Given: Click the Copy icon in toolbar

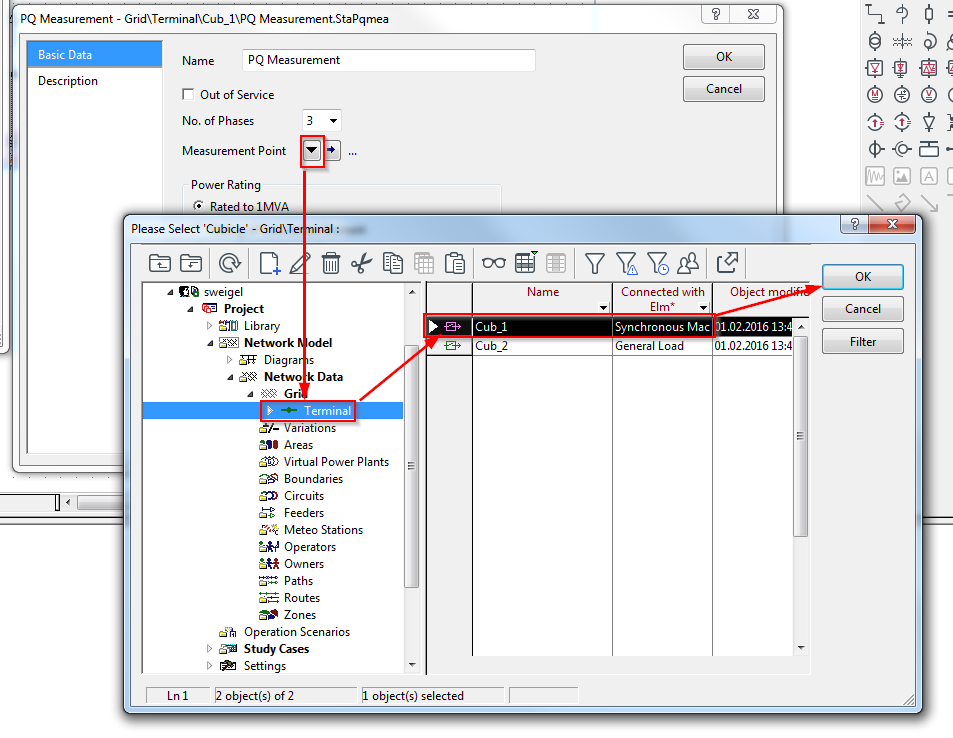Looking at the screenshot, I should coord(393,263).
